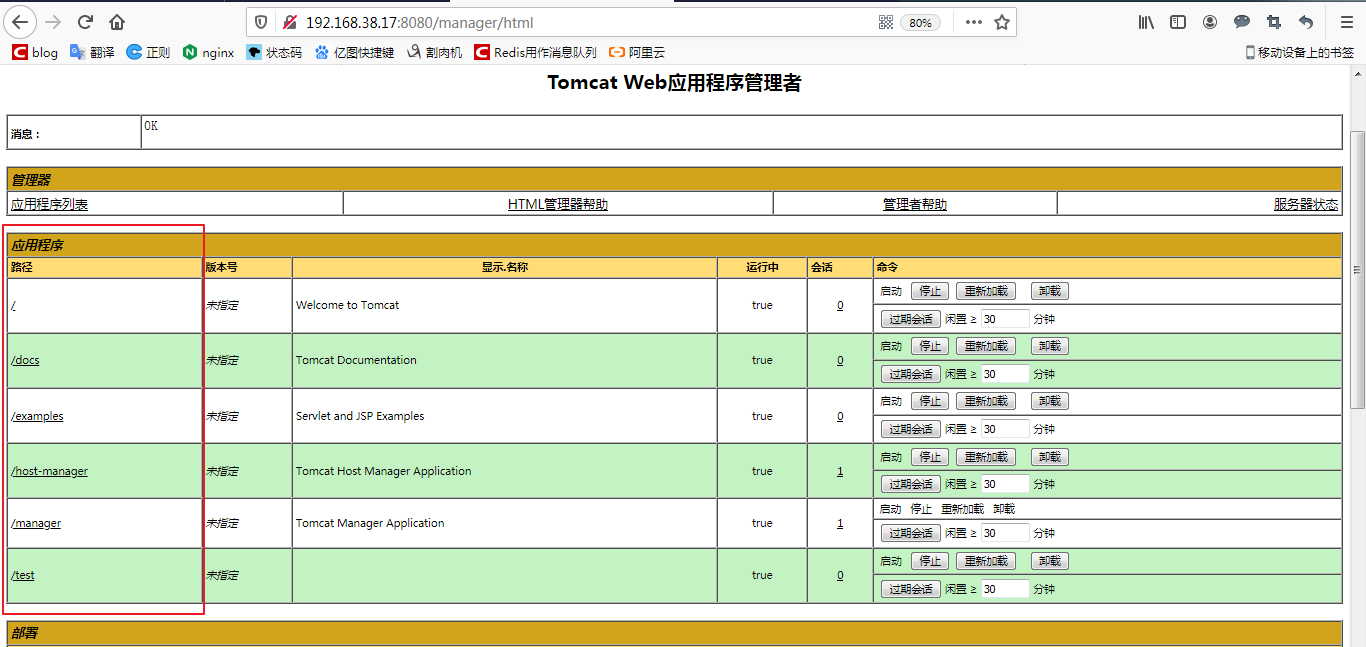The width and height of the screenshot is (1366, 647).
Task: Open the 亿图快捷键 bookmark
Action: tap(354, 52)
